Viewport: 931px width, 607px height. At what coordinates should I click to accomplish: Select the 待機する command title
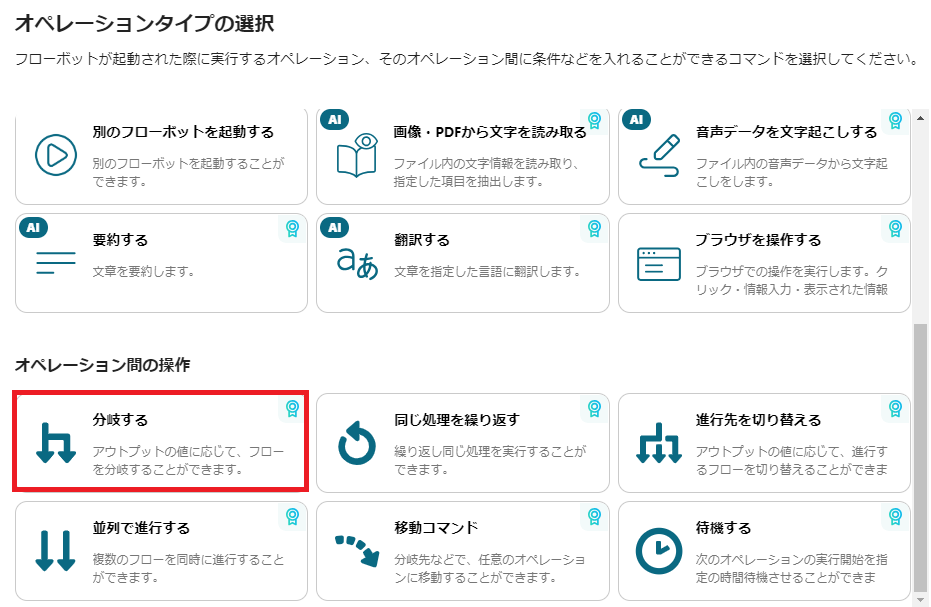pyautogui.click(x=723, y=528)
